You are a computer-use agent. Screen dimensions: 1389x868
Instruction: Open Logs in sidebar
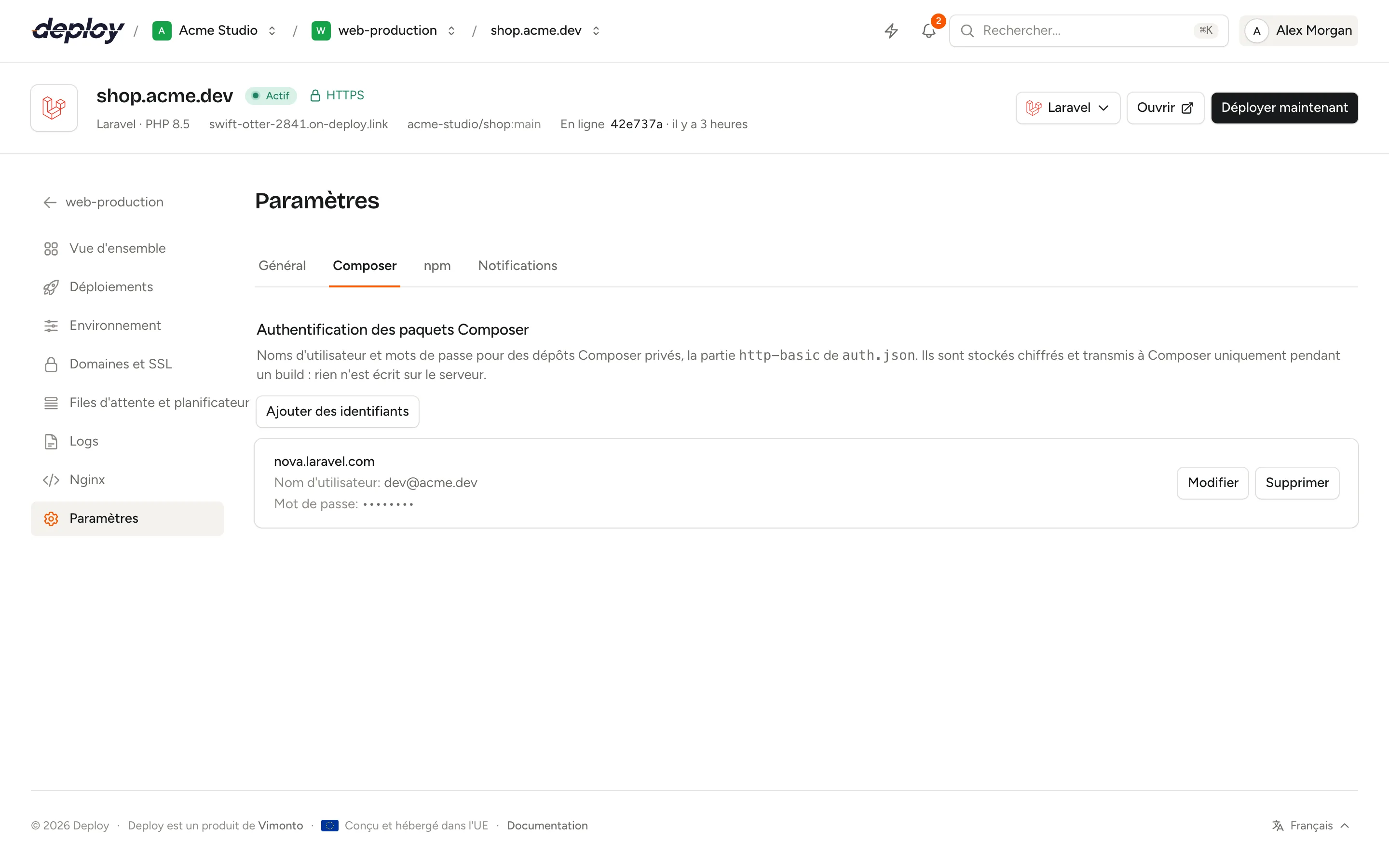coord(127,441)
